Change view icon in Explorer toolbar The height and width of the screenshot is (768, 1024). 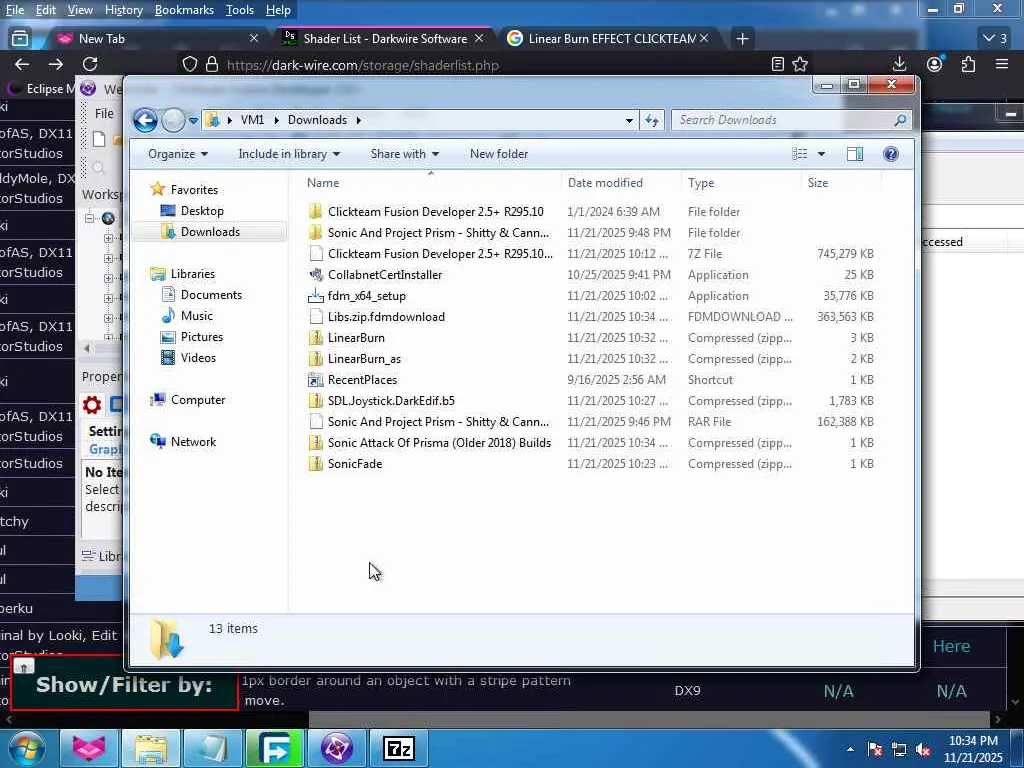click(800, 154)
